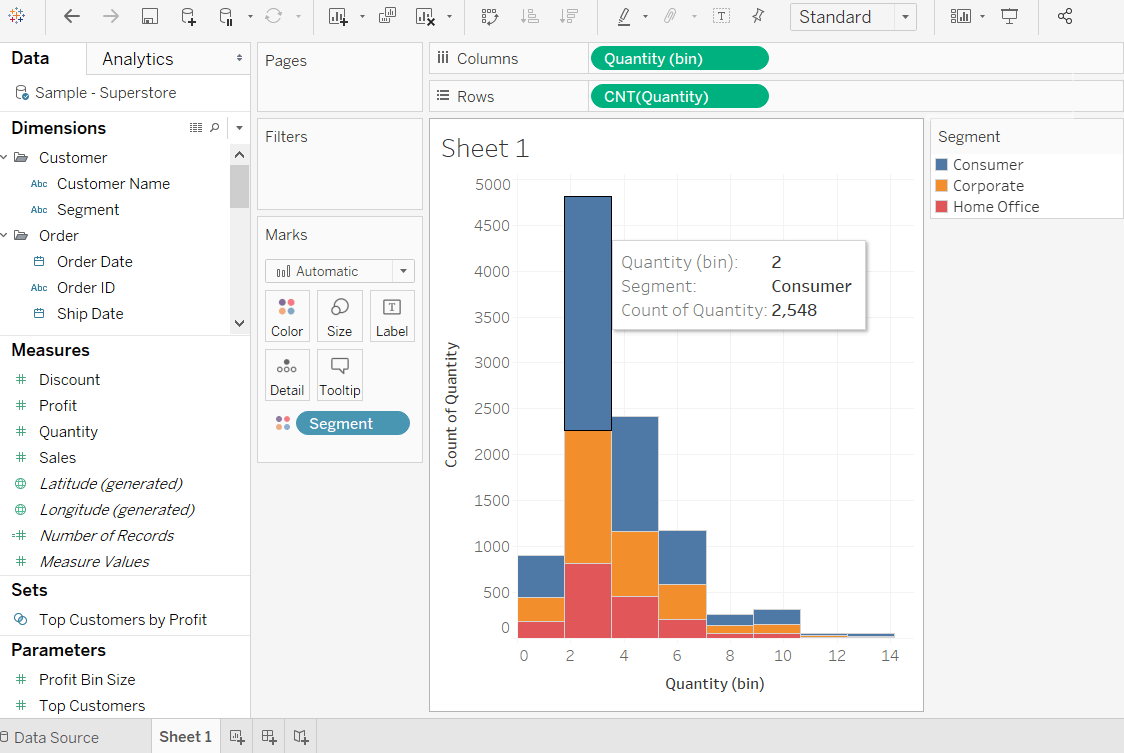Add a new dashboard from bottom tabs
1124x753 pixels.
click(x=269, y=737)
